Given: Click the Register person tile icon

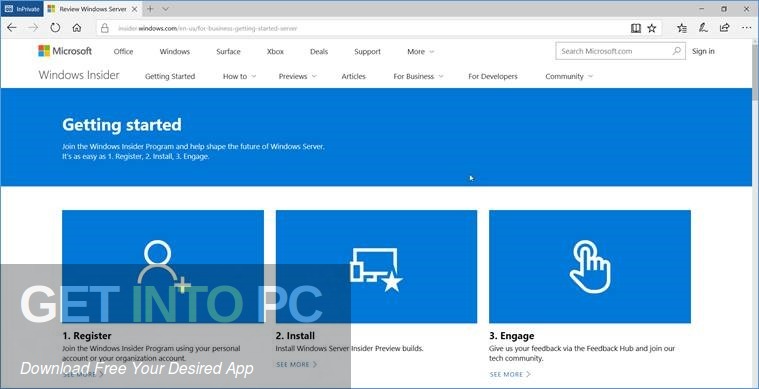Looking at the screenshot, I should tap(164, 266).
